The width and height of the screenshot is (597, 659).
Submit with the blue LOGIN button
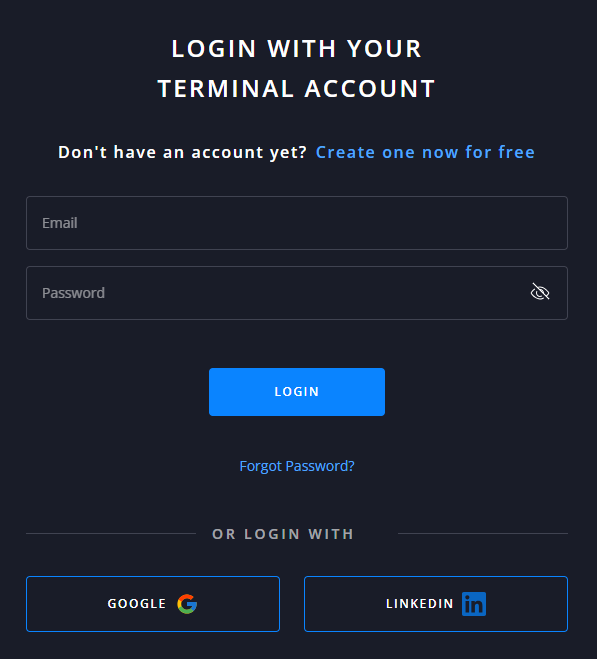point(297,392)
